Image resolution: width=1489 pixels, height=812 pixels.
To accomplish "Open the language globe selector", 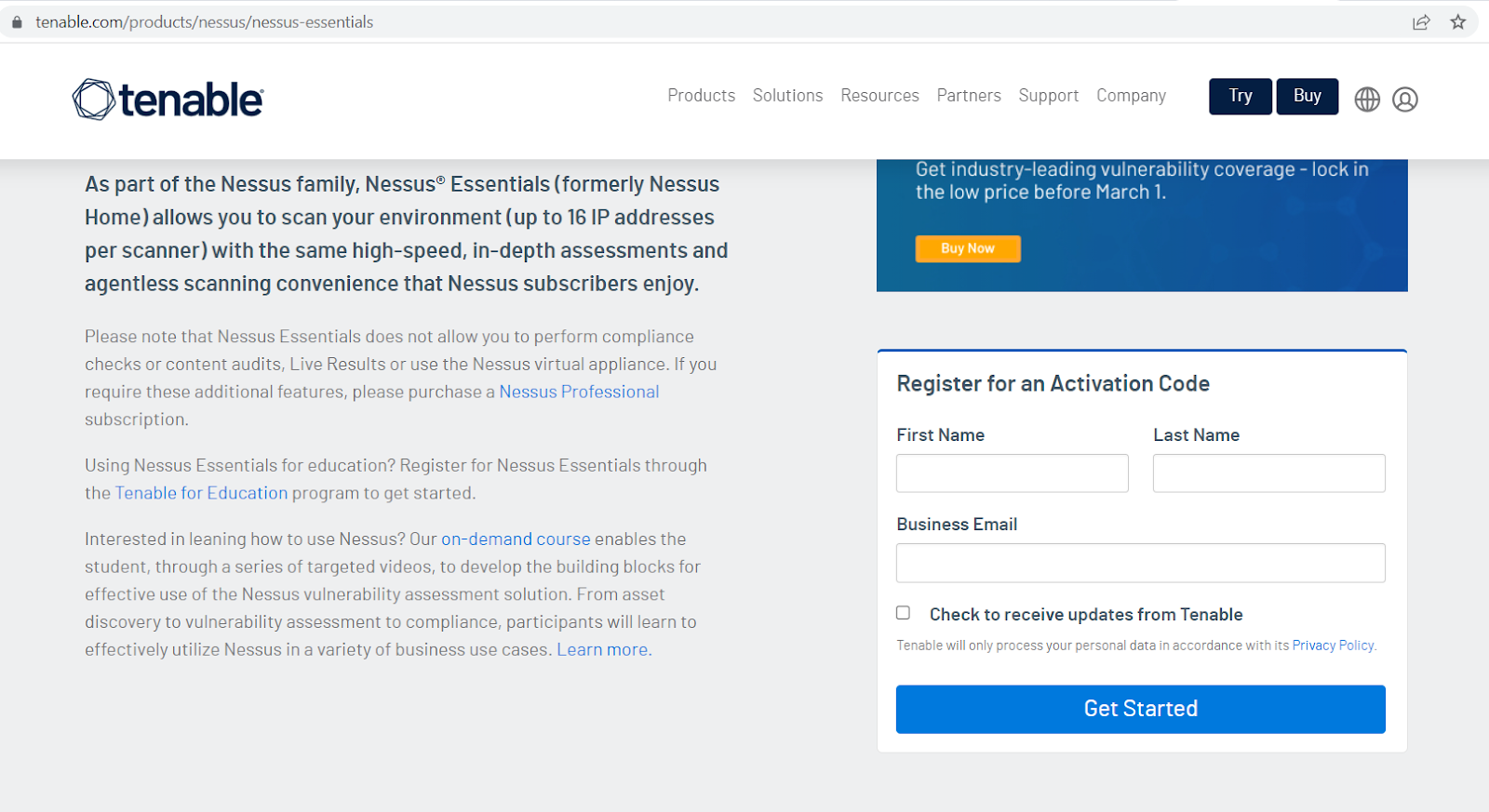I will pyautogui.click(x=1367, y=100).
